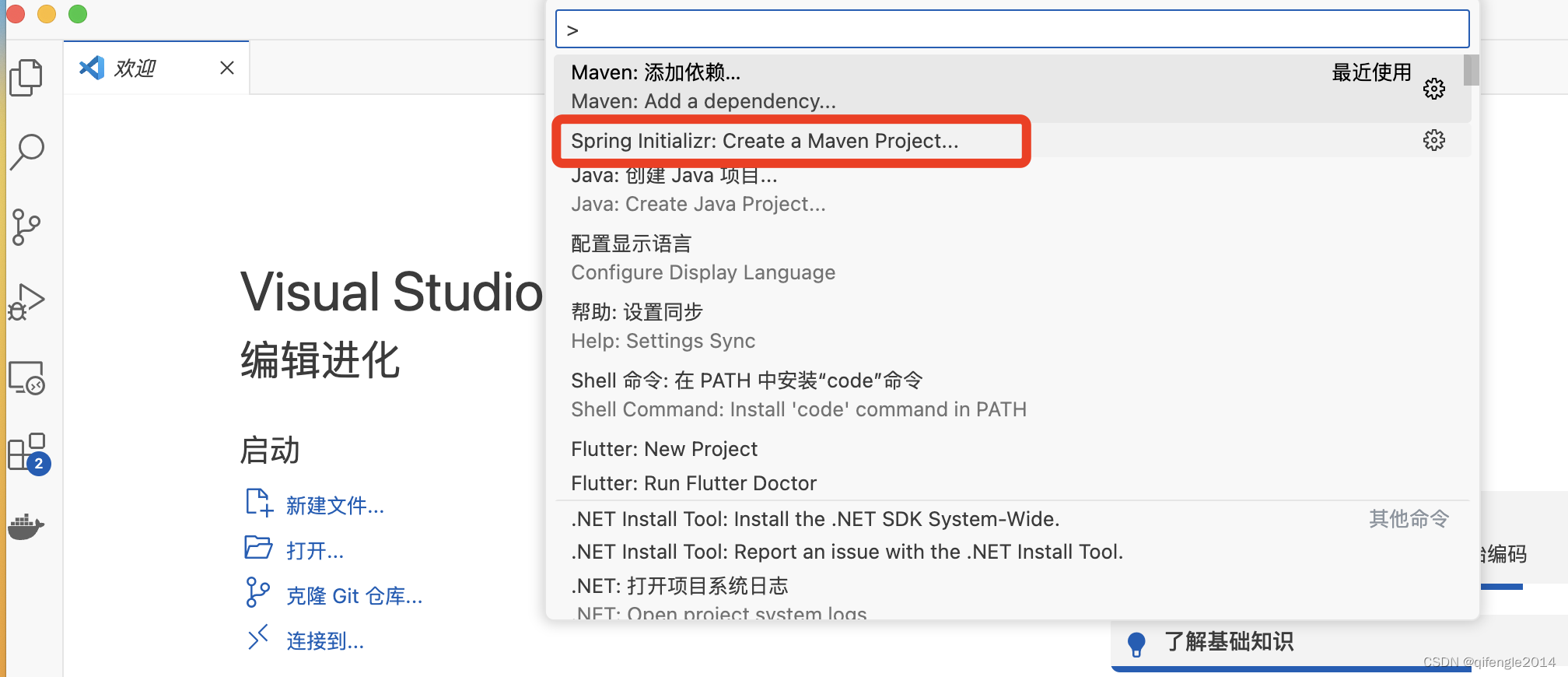Select .NET Install Tool: Install .NET SDK System-Wide

[x=1012, y=519]
